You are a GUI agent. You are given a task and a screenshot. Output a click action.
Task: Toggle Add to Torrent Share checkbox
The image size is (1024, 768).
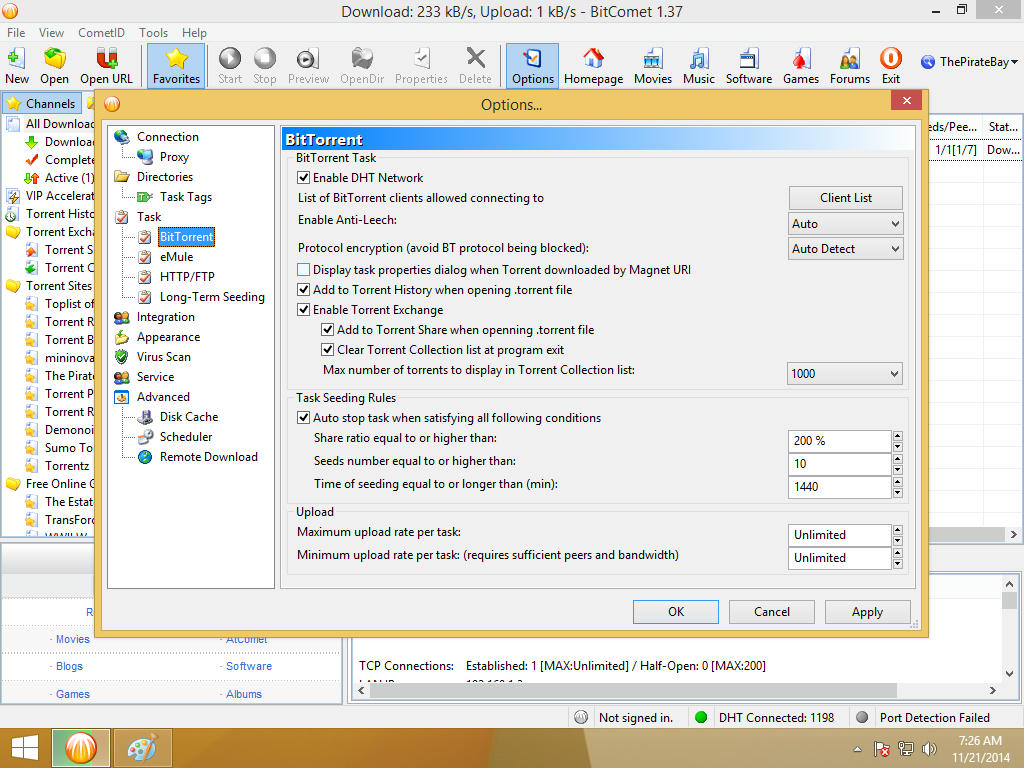tap(327, 330)
